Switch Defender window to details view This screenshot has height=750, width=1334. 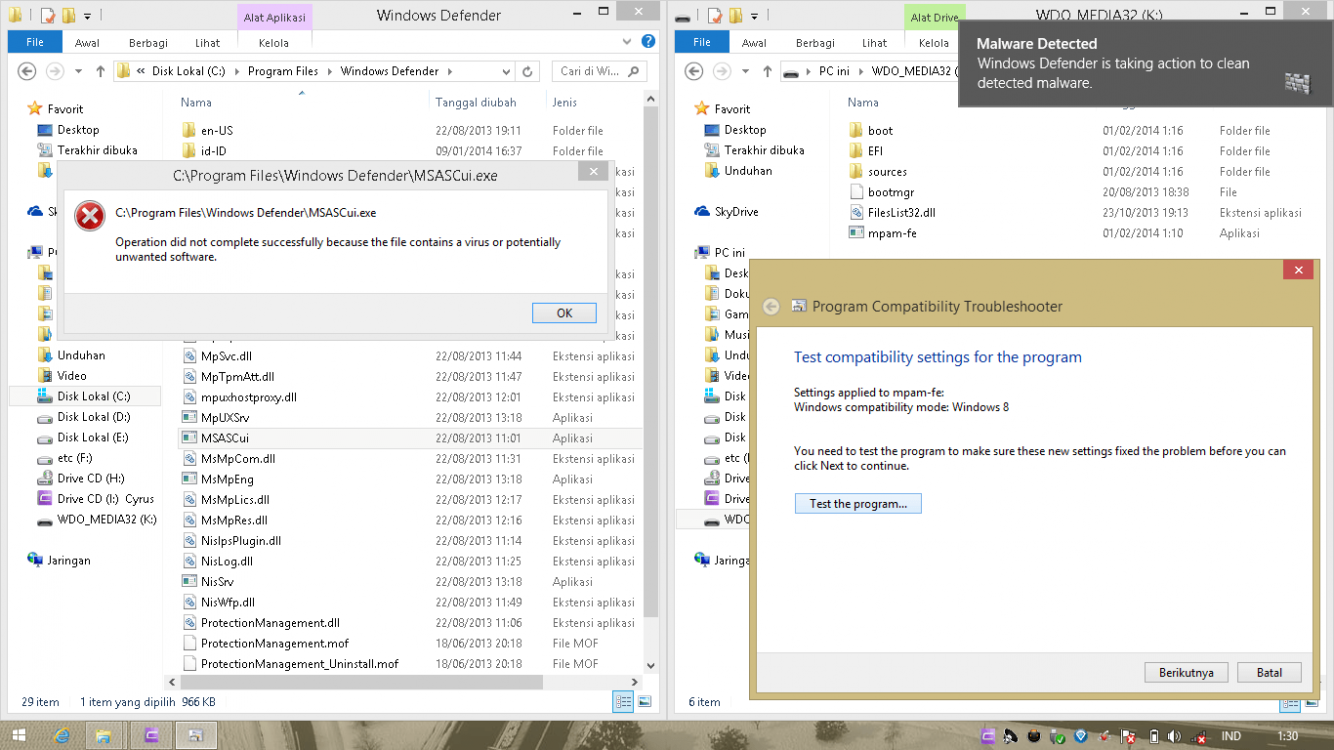click(x=624, y=702)
